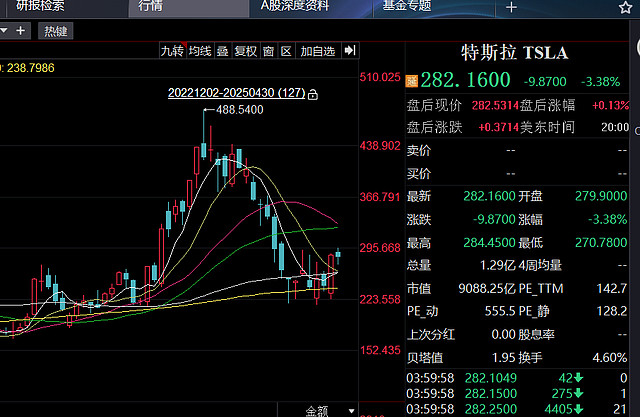
Task: Click the 开盘 279.9000 value
Action: coord(601,196)
